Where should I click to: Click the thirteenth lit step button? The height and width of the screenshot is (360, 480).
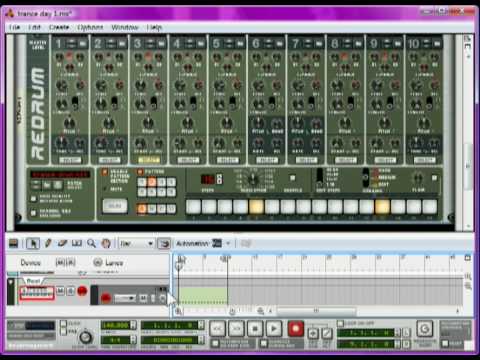(x=382, y=207)
